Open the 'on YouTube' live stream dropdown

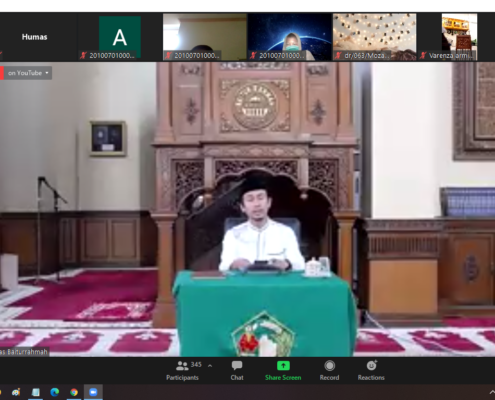(x=27, y=73)
